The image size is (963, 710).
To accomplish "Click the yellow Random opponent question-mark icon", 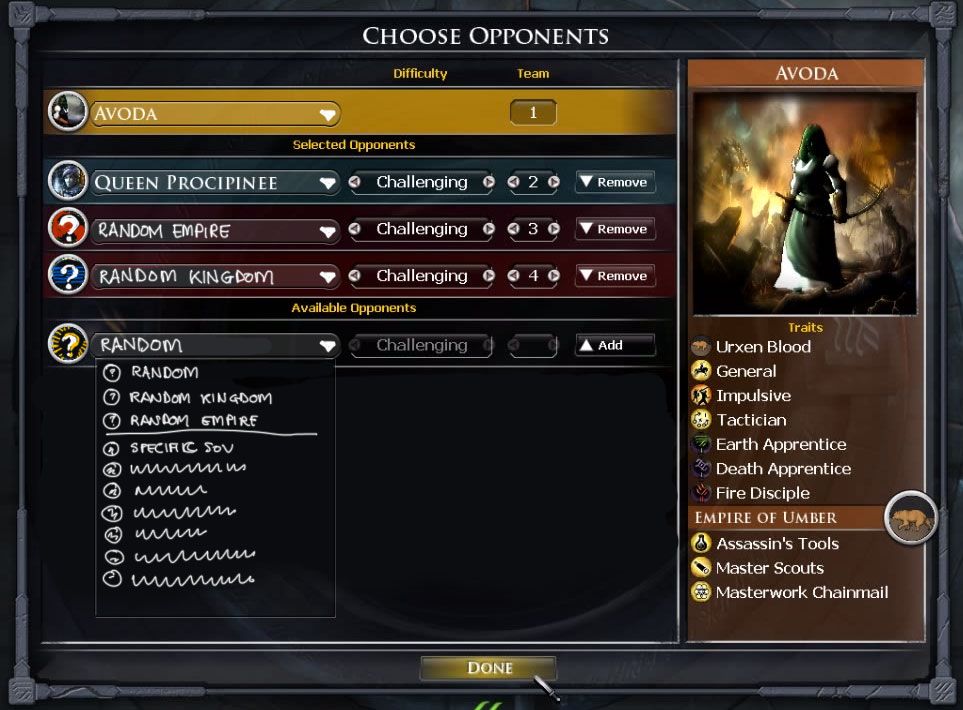I will point(68,343).
